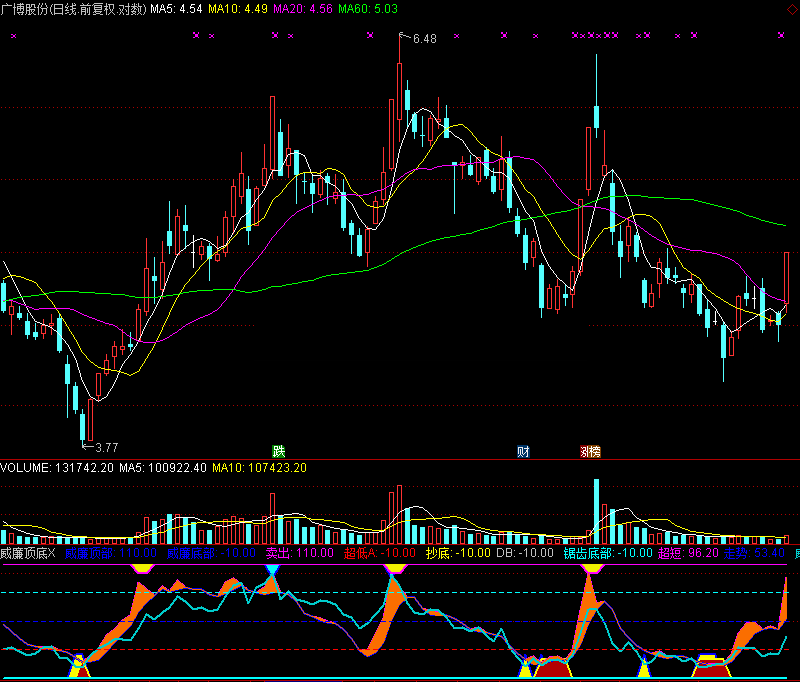Click the leftmost magenta × signal marker
The image size is (800, 682).
(14, 36)
